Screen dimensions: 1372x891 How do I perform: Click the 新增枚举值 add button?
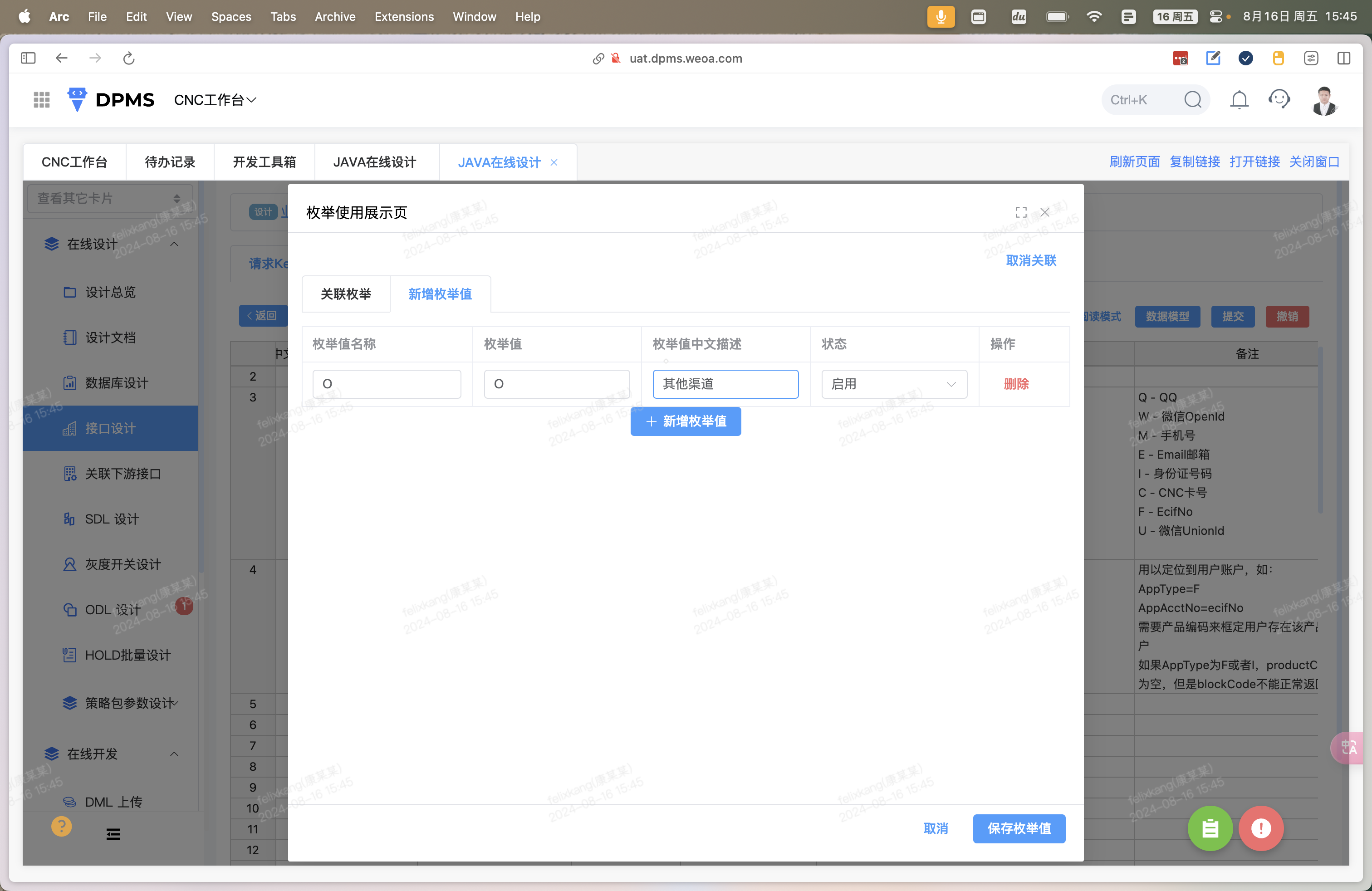pyautogui.click(x=686, y=421)
